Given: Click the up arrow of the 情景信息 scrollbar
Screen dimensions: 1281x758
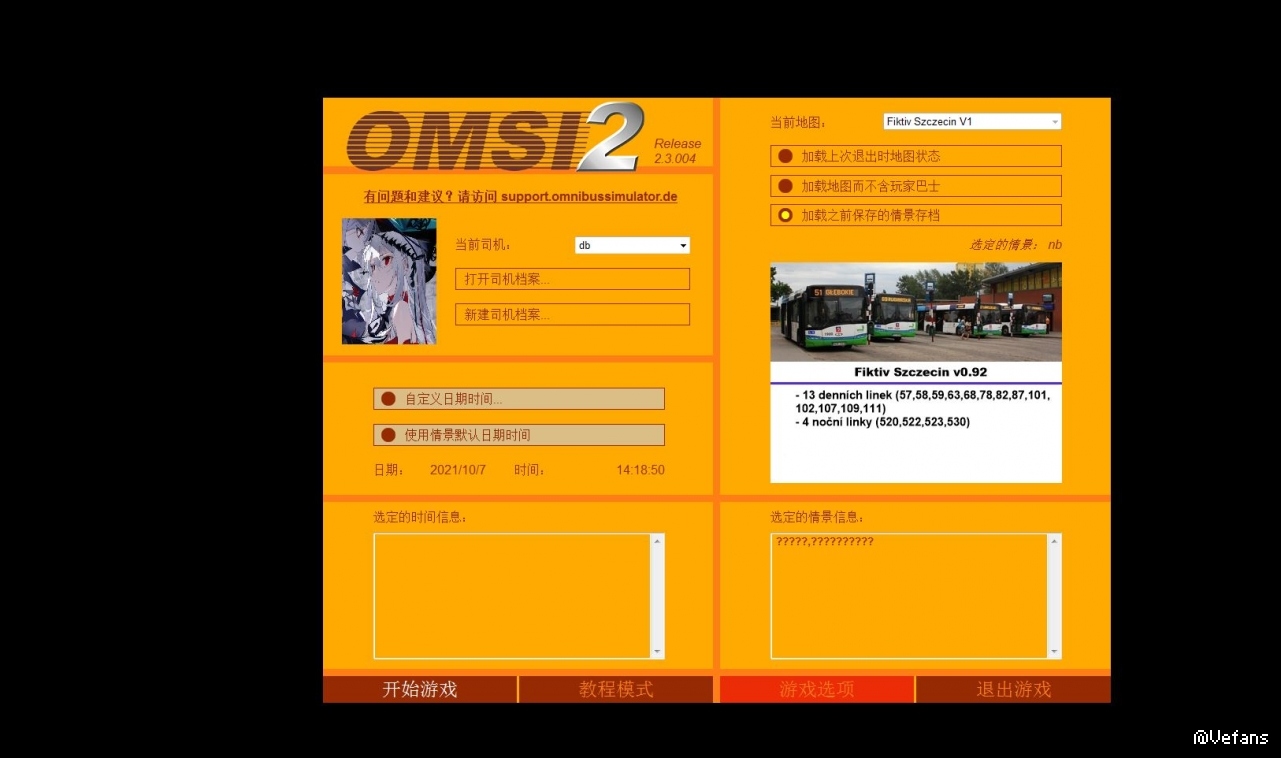Looking at the screenshot, I should [x=1054, y=541].
